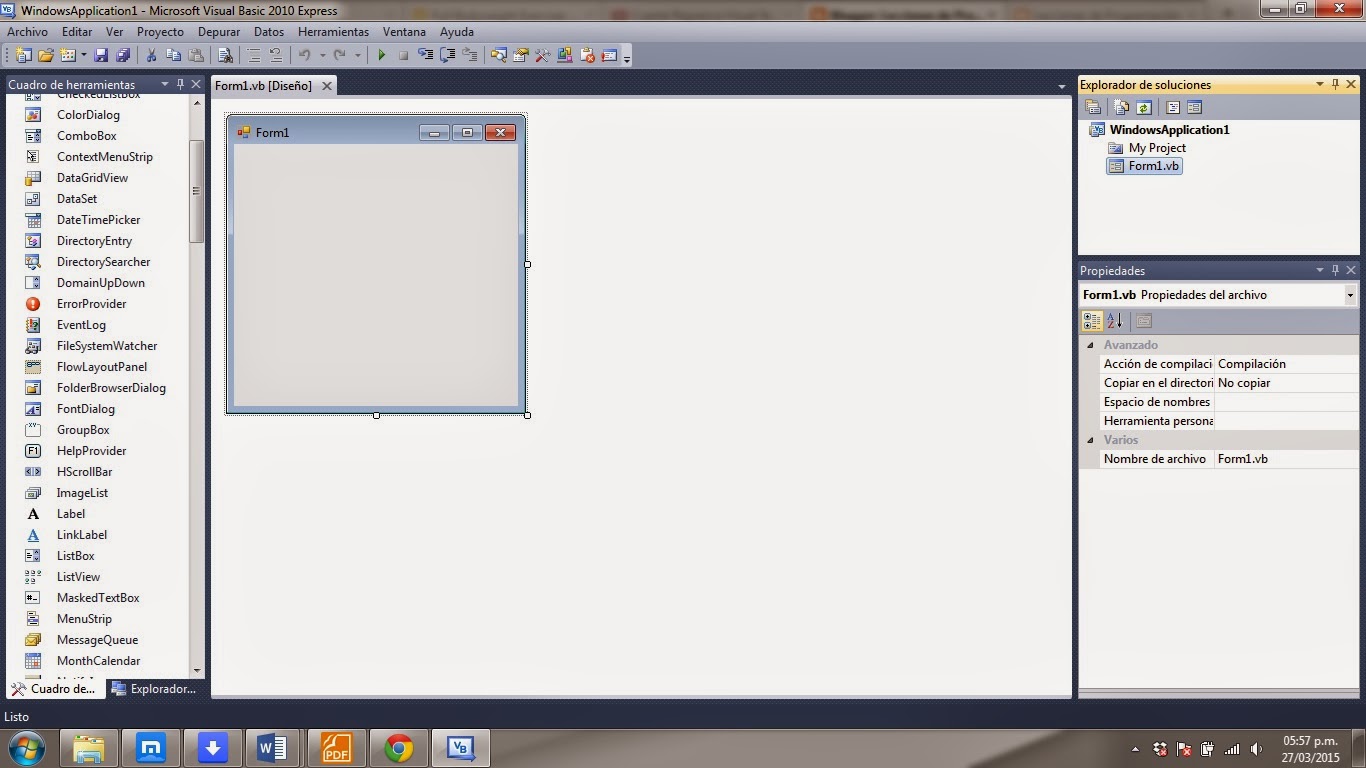The image size is (1366, 768).
Task: Collapse the Avanzado properties group
Action: coord(1090,344)
